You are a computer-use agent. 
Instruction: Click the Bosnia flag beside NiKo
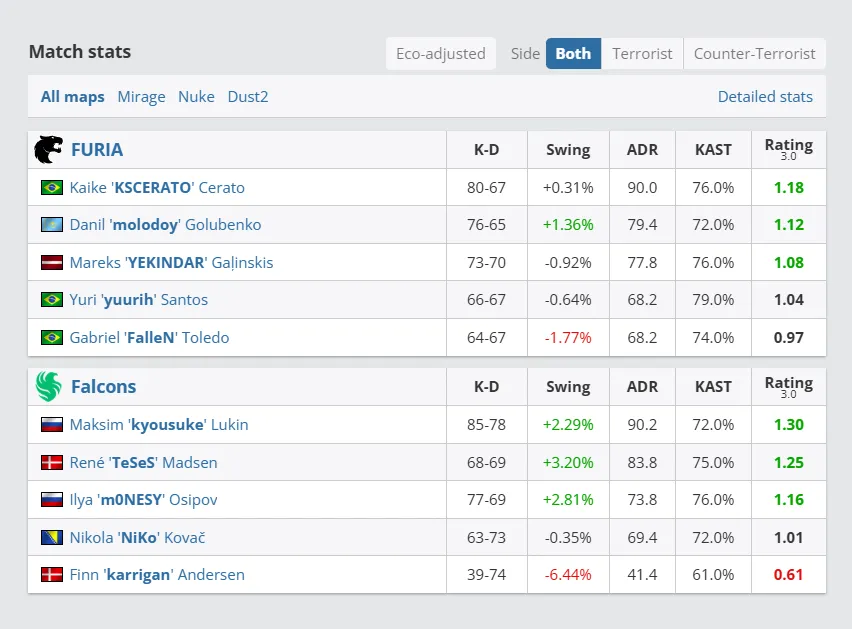tap(52, 538)
